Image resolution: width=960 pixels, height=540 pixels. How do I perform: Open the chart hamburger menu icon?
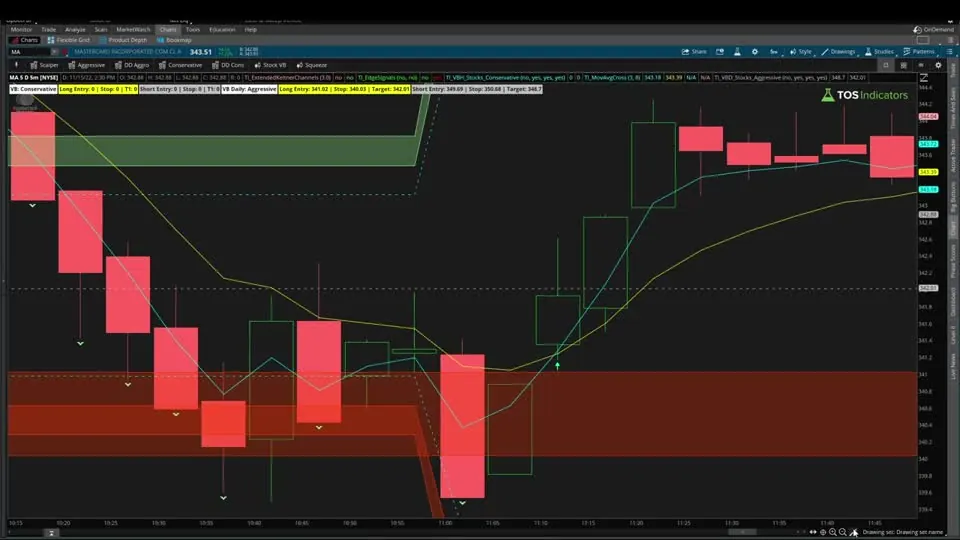coord(950,52)
